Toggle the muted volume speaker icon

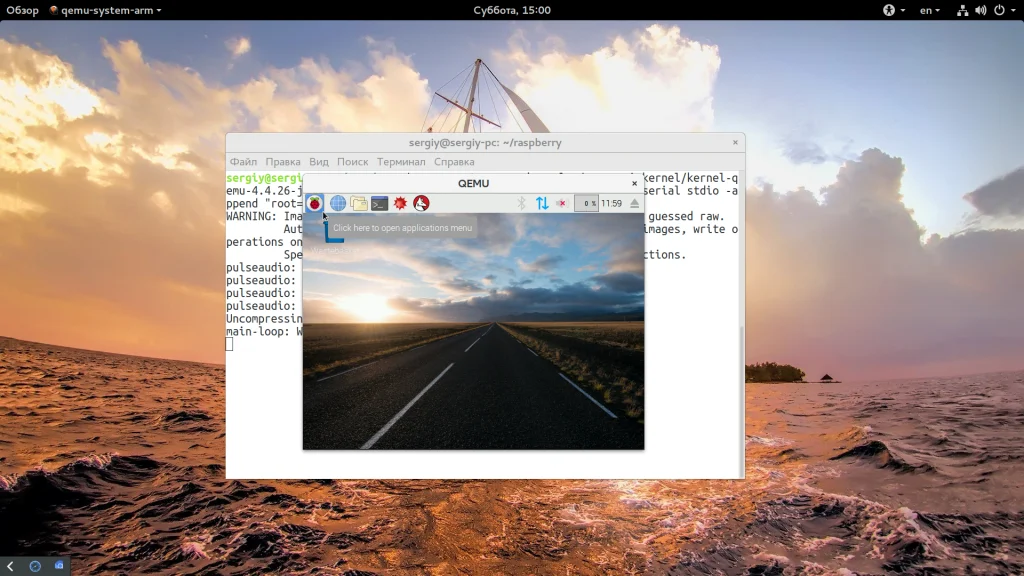[x=562, y=203]
